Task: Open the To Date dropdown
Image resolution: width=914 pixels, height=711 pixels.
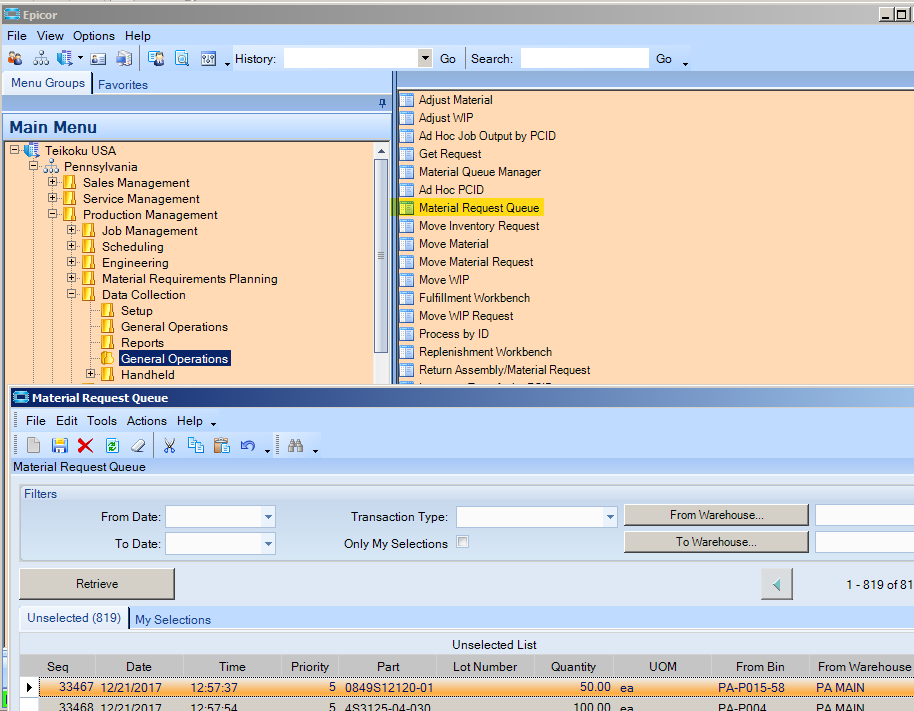Action: pyautogui.click(x=268, y=544)
